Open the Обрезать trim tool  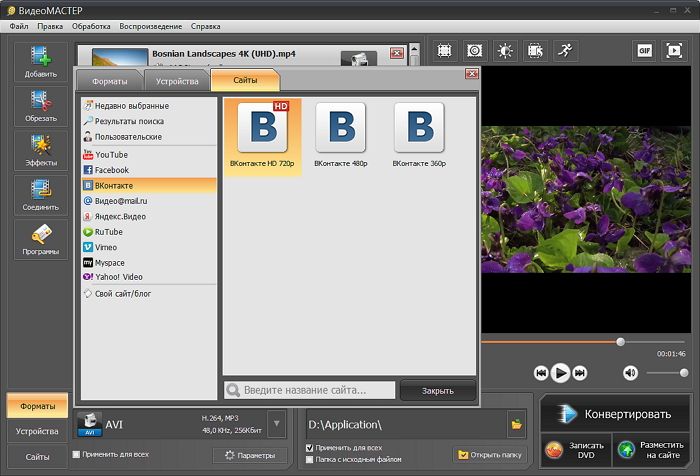[41, 106]
